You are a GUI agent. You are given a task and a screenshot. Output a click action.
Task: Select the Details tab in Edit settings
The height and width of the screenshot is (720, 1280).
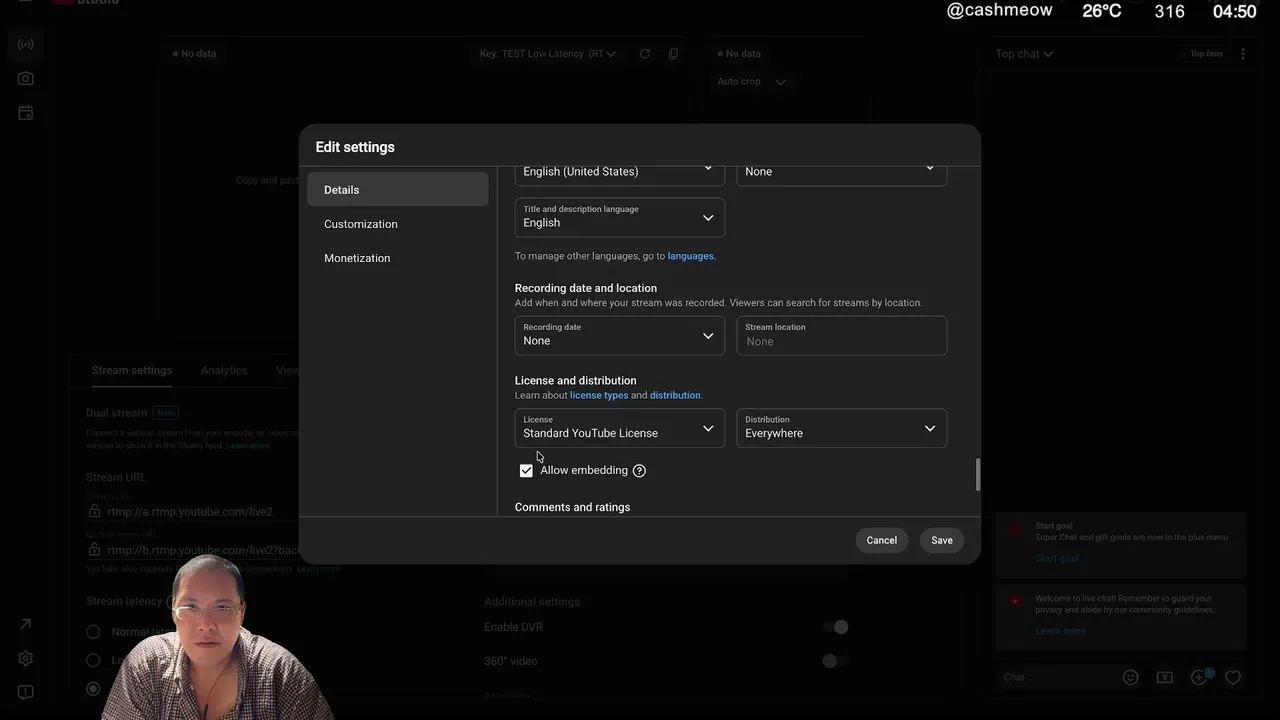[398, 190]
